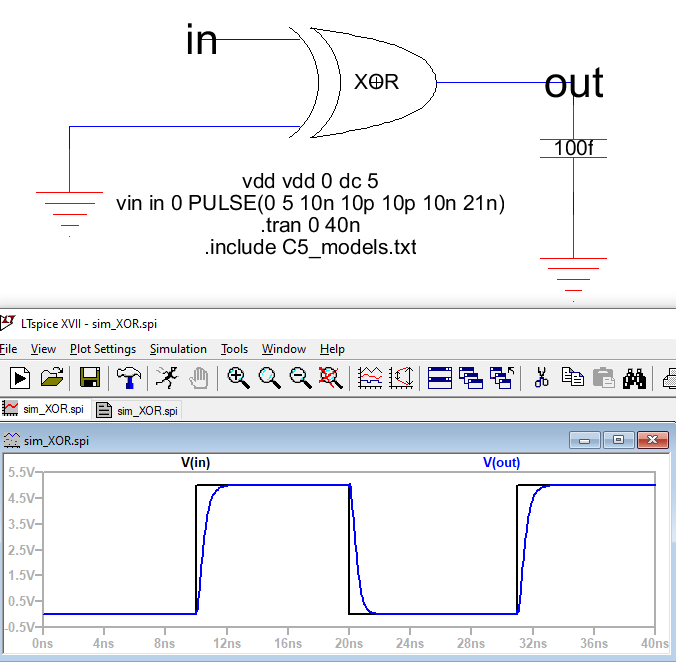Open the Simulation menu
Screen dimensions: 676x662
point(178,349)
